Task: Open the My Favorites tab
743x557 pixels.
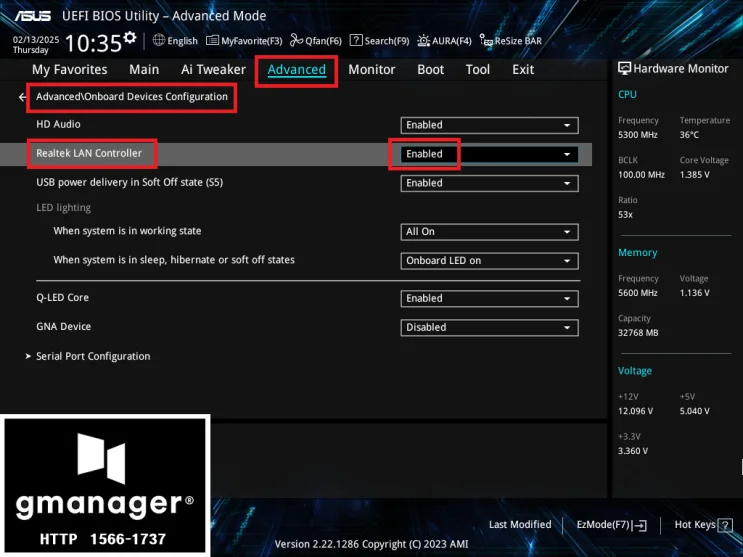Action: click(x=70, y=70)
